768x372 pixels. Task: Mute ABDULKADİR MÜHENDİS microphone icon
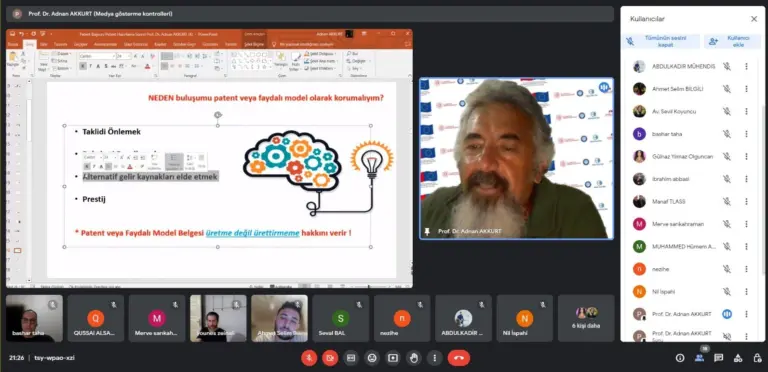[727, 67]
